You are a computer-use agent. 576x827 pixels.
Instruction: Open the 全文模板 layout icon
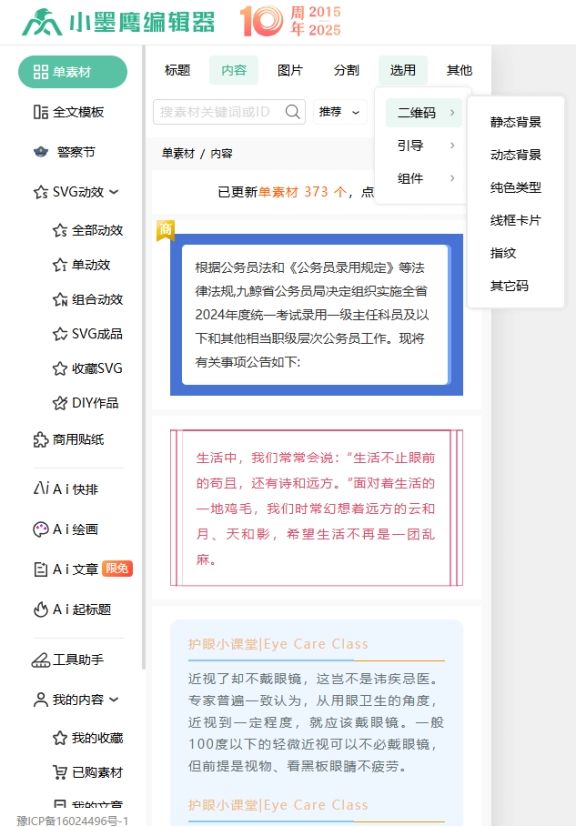(41, 112)
